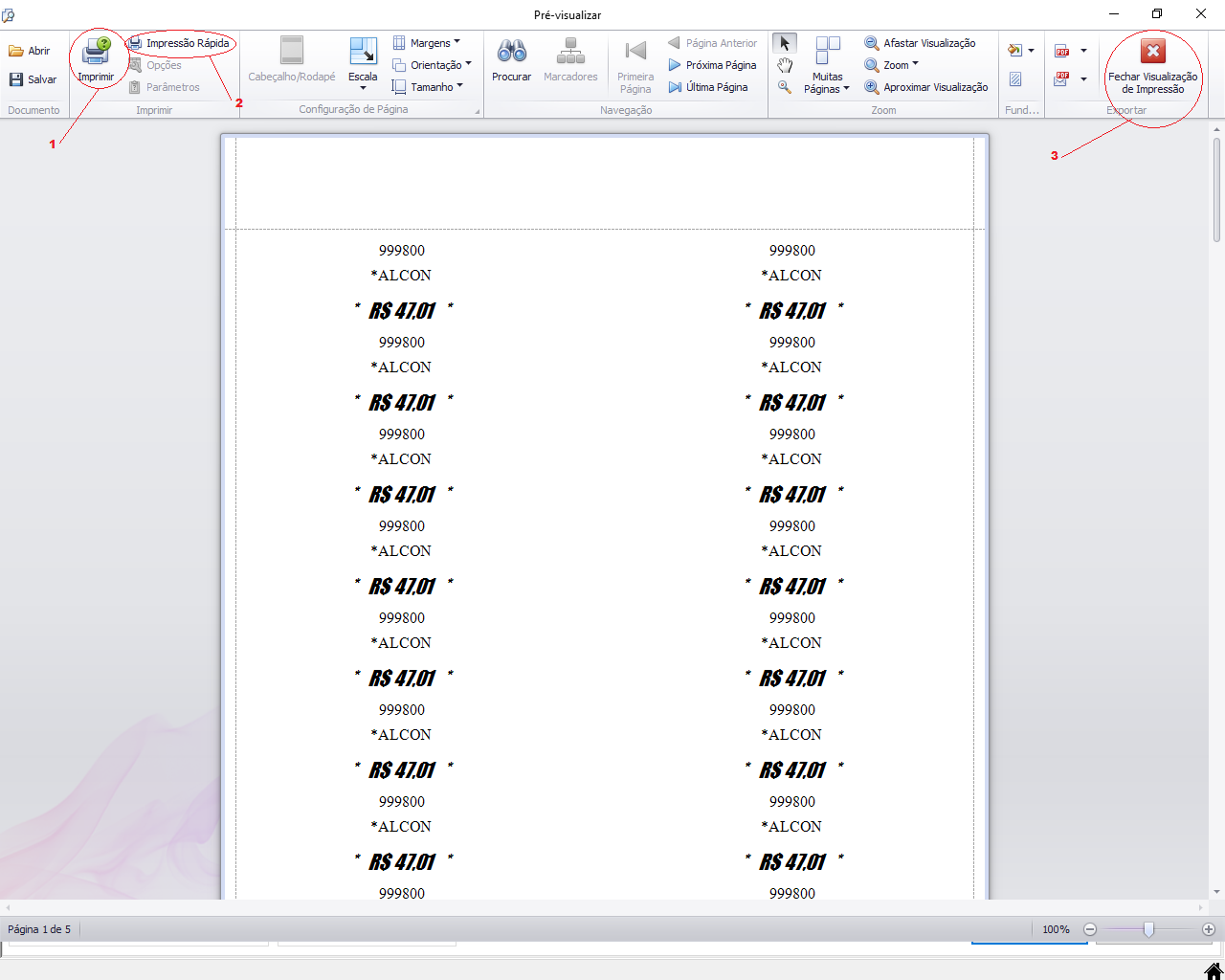The image size is (1225, 980).
Task: Click the horizontal scrollbar left arrow
Action: click(x=8, y=907)
